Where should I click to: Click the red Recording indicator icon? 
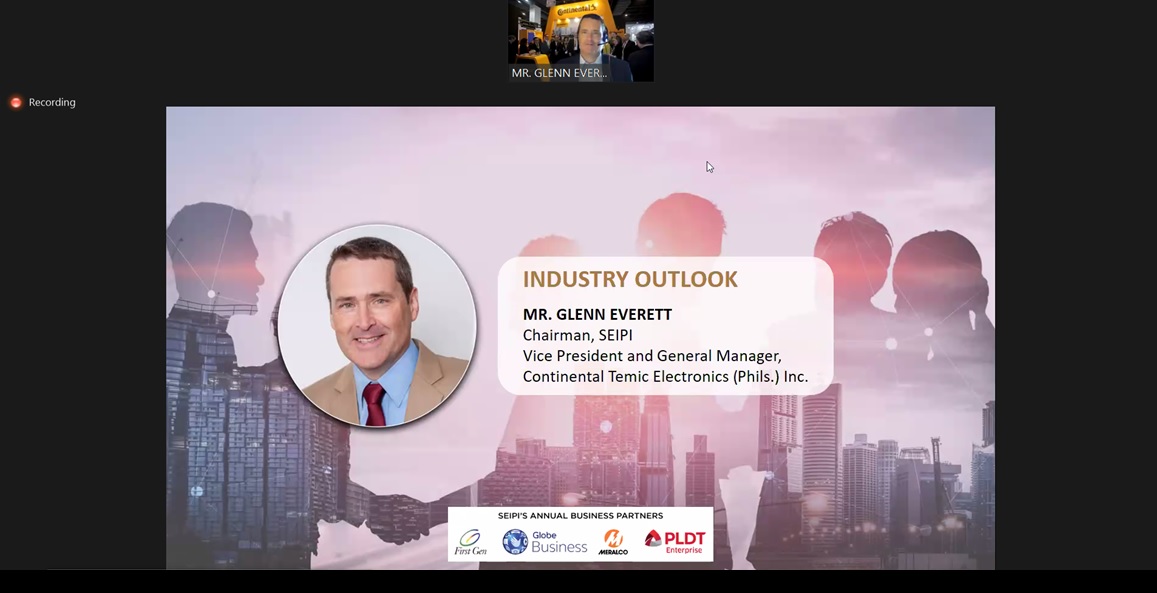coord(16,102)
